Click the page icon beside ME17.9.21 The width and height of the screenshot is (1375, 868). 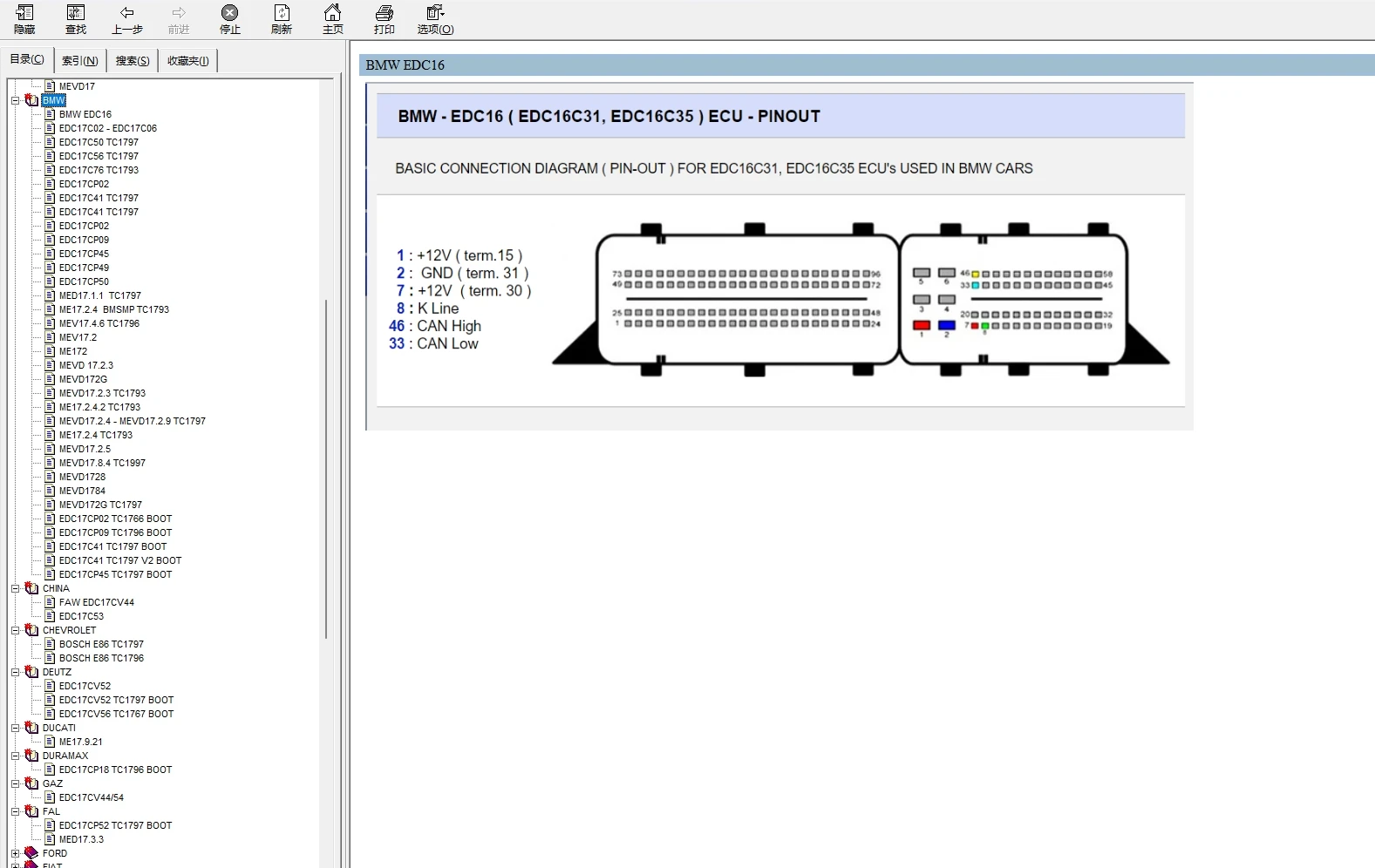pyautogui.click(x=50, y=742)
